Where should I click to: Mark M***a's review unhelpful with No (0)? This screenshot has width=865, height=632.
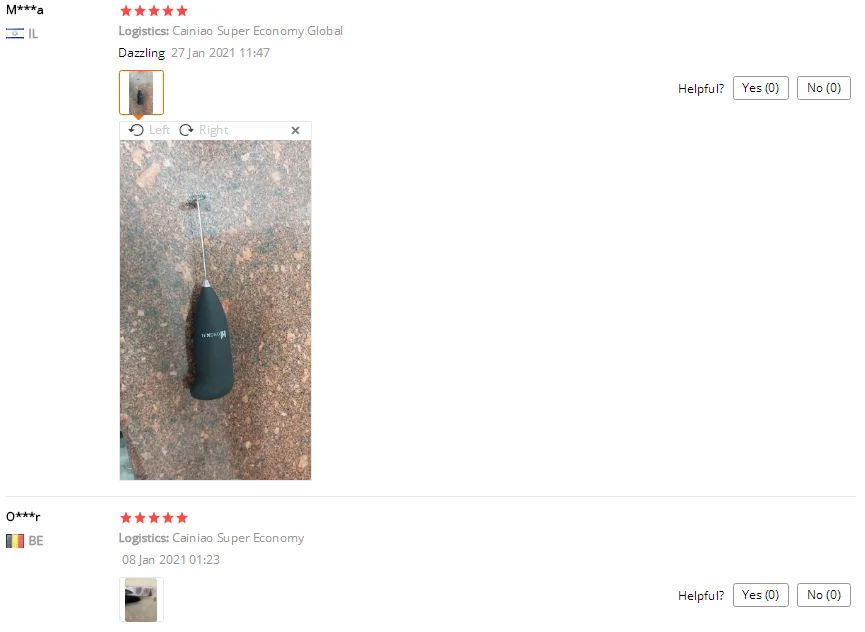824,88
